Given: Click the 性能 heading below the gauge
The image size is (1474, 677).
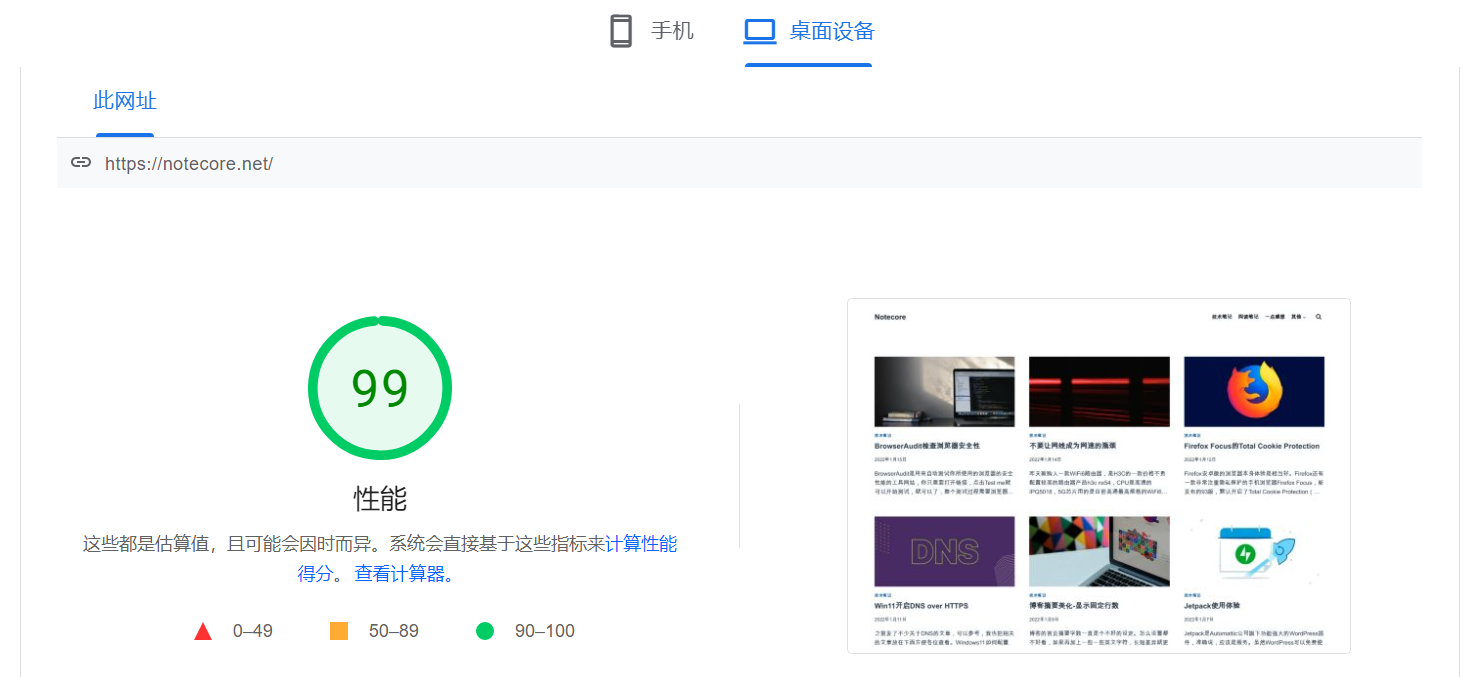Looking at the screenshot, I should tap(380, 499).
